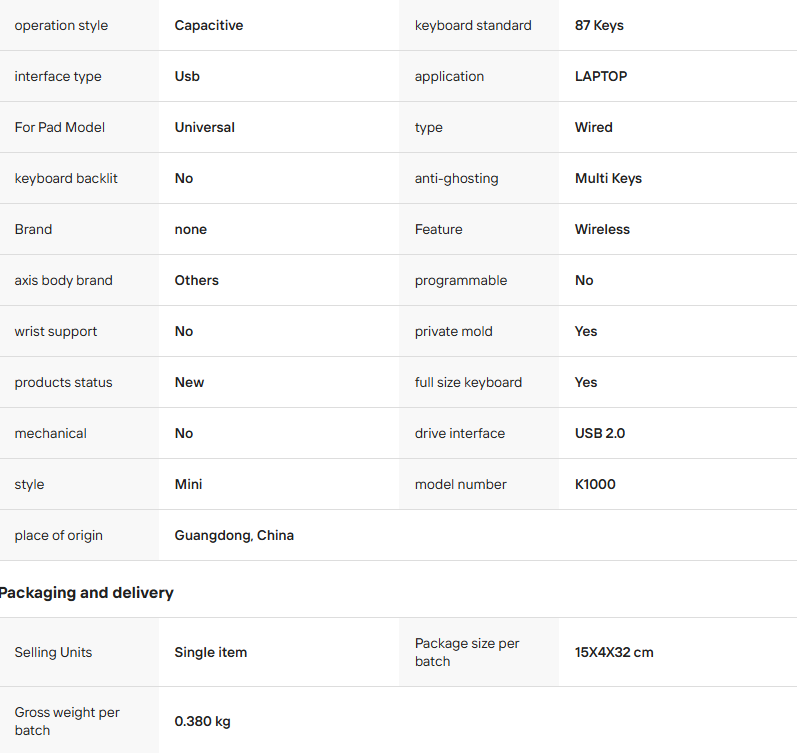Click the 'programmable' attribute label
The image size is (797, 753).
coord(460,280)
